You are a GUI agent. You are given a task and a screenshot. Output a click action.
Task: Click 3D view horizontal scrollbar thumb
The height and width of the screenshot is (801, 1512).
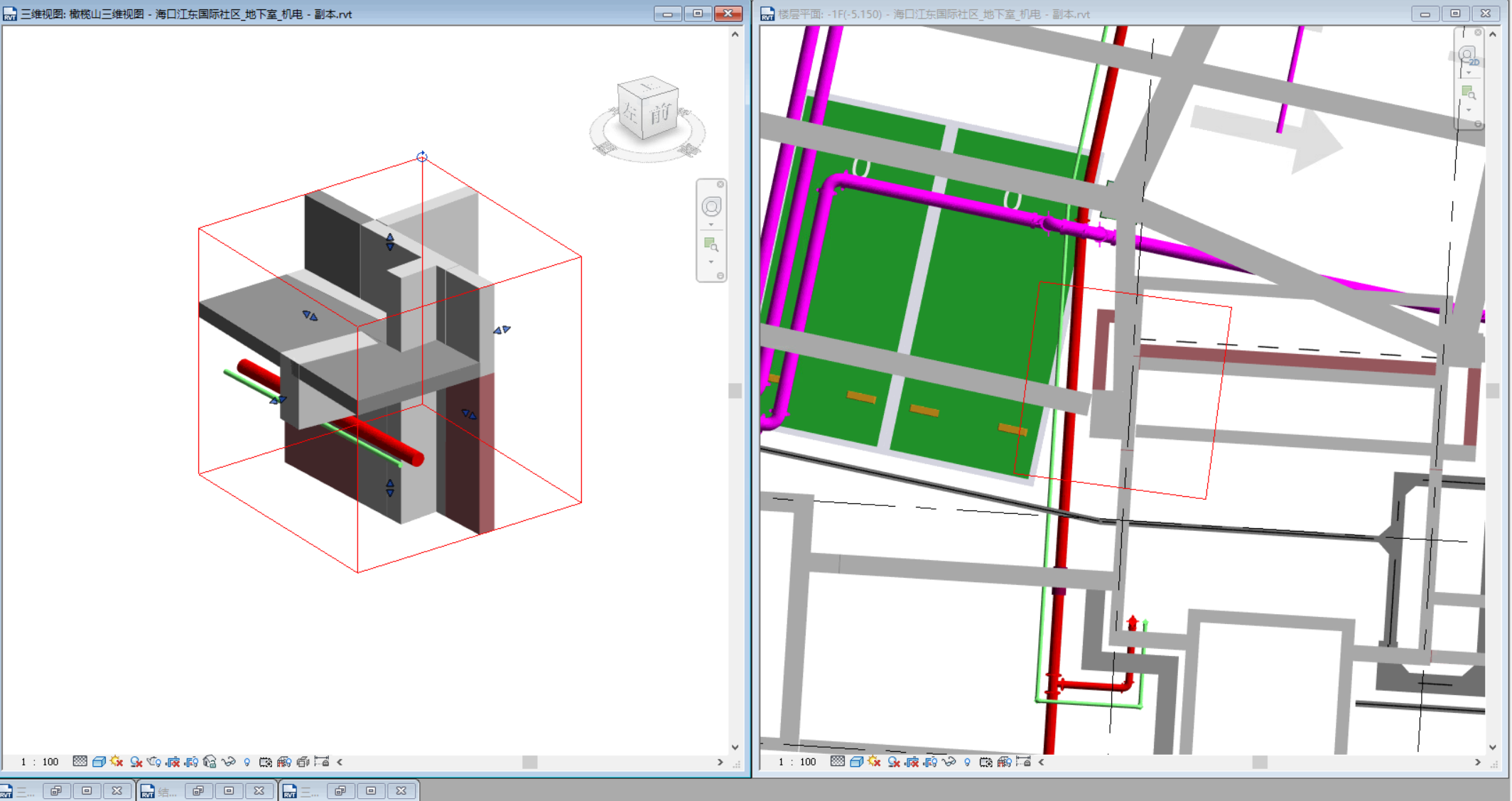point(530,762)
